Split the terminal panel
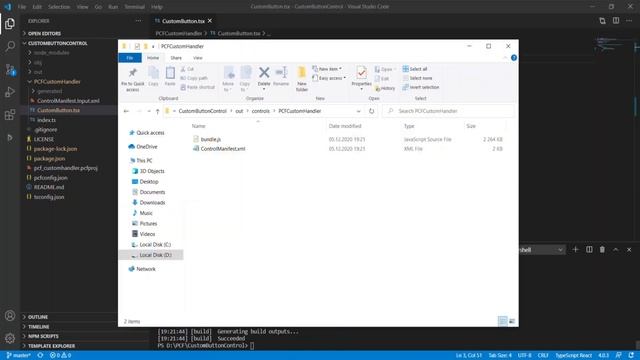640x360 pixels. (589, 249)
